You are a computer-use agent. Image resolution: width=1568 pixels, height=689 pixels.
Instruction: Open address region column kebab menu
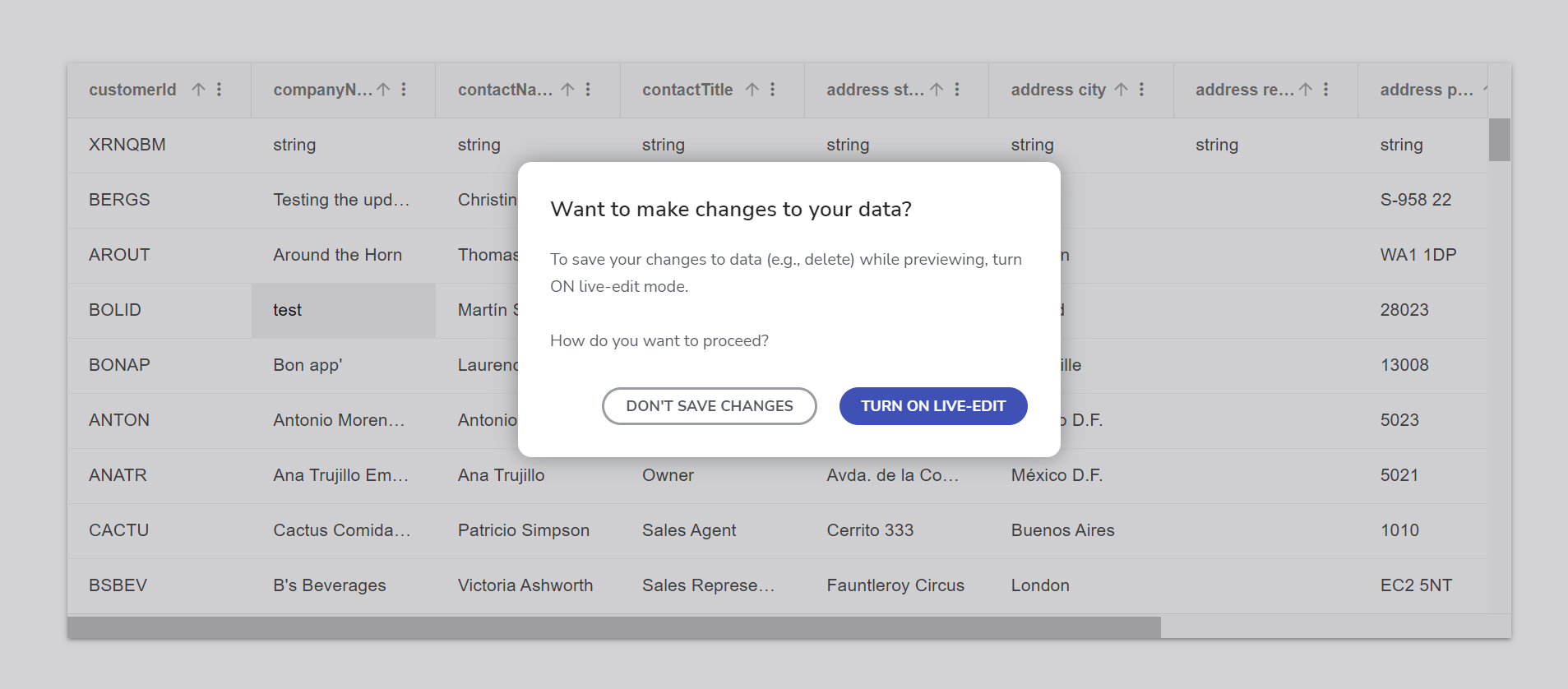tap(1326, 90)
